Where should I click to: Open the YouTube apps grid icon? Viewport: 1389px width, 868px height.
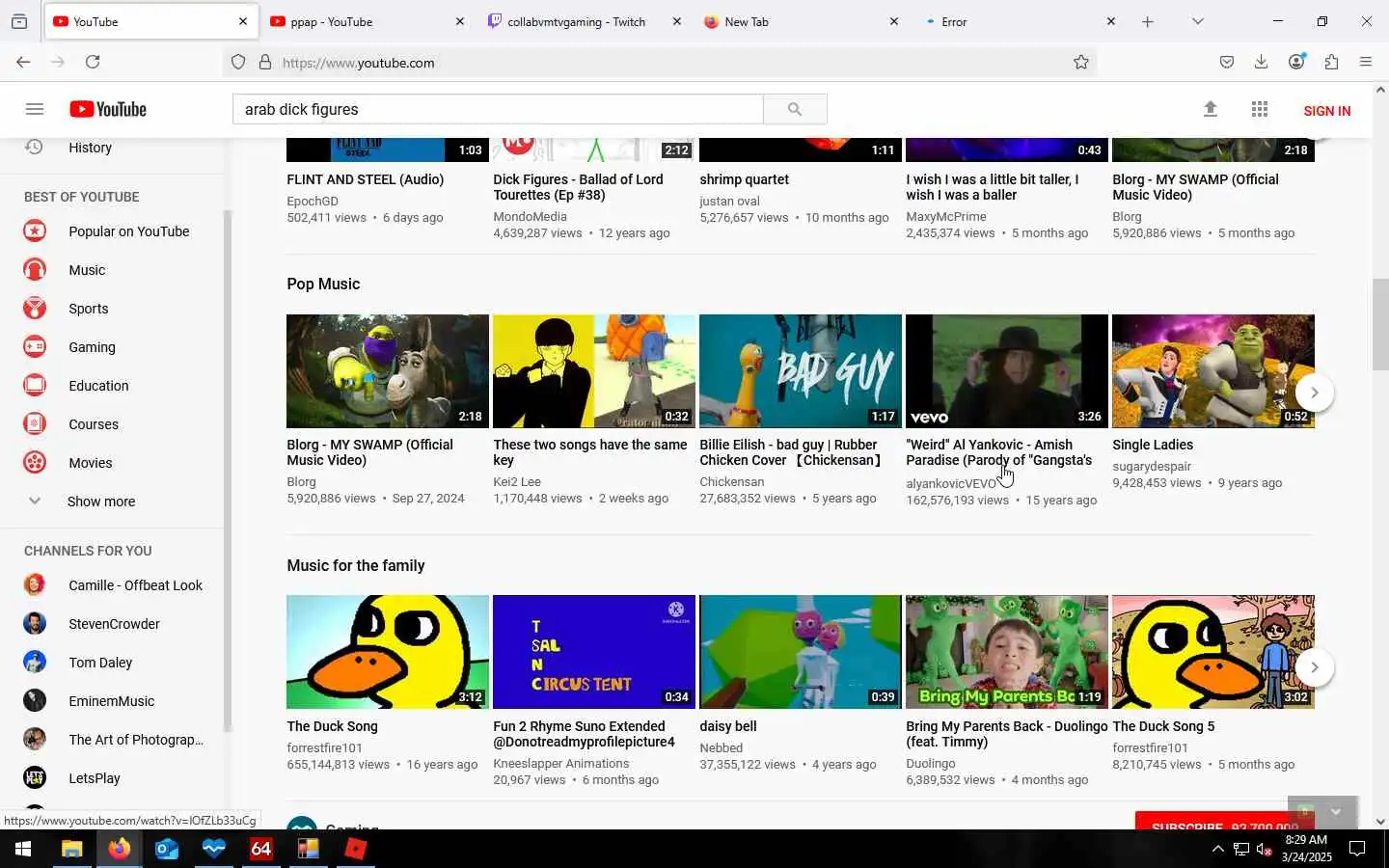click(x=1260, y=109)
